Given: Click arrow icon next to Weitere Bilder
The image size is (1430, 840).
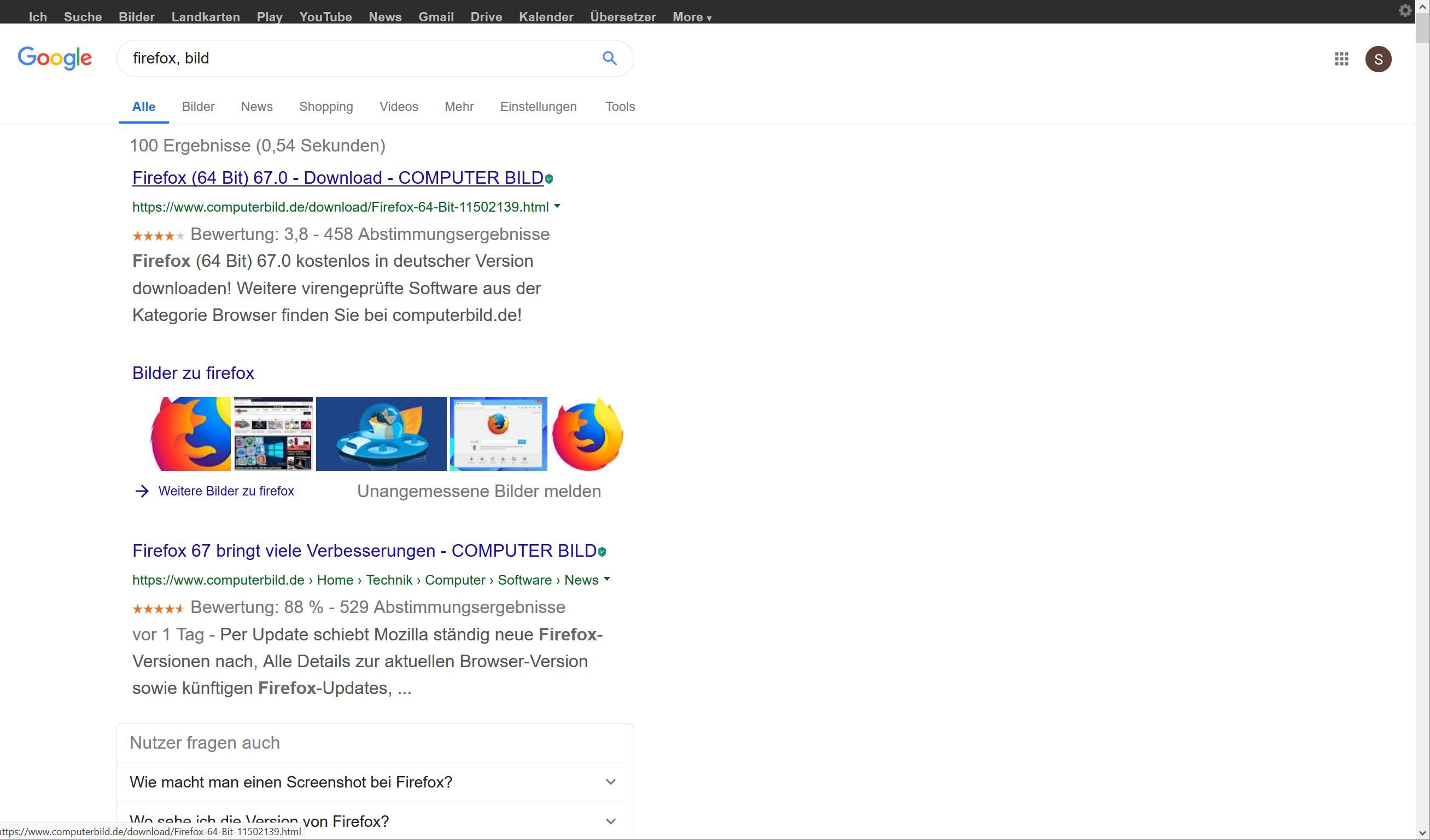Looking at the screenshot, I should point(142,491).
